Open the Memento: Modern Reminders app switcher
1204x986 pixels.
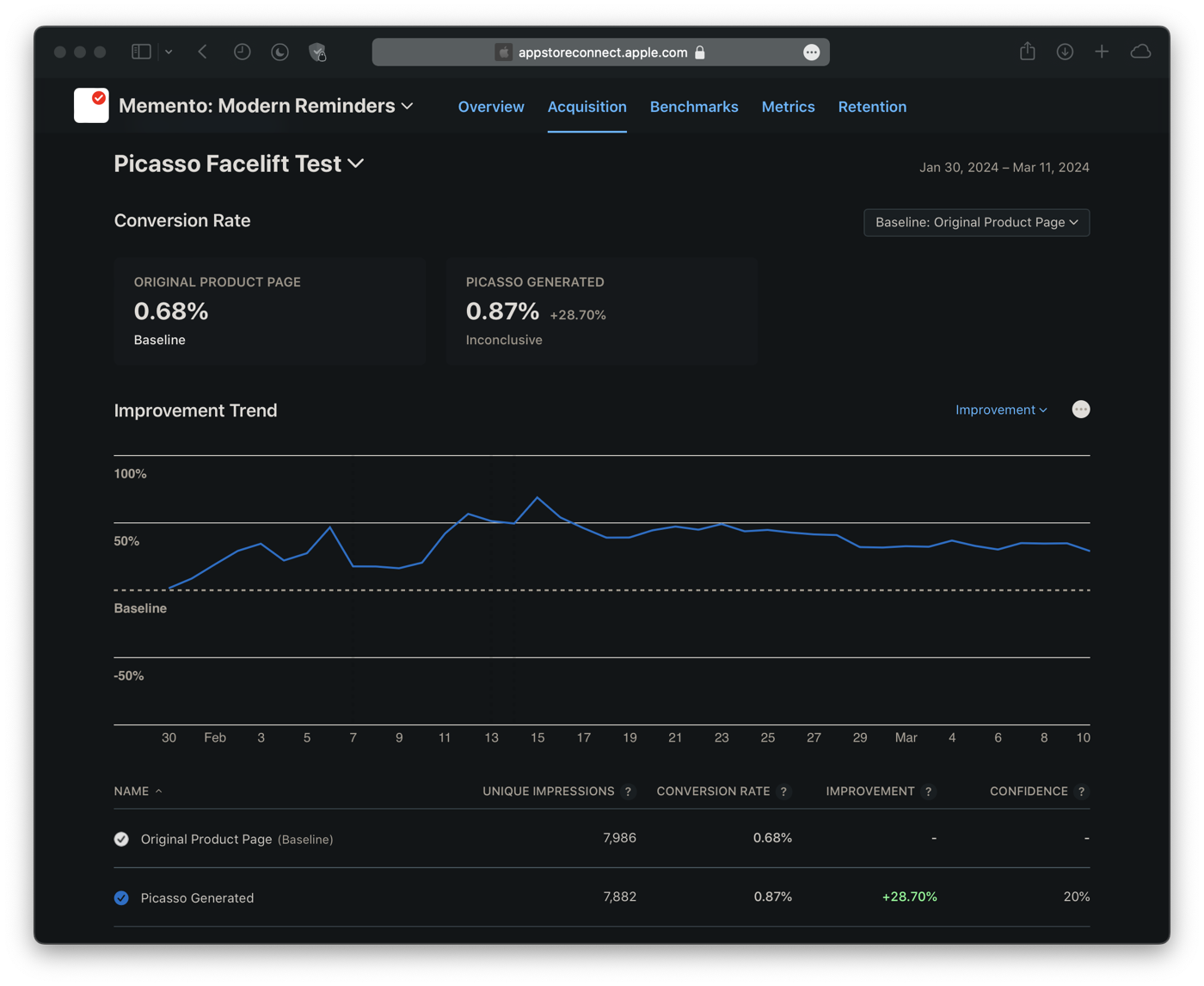(x=266, y=106)
